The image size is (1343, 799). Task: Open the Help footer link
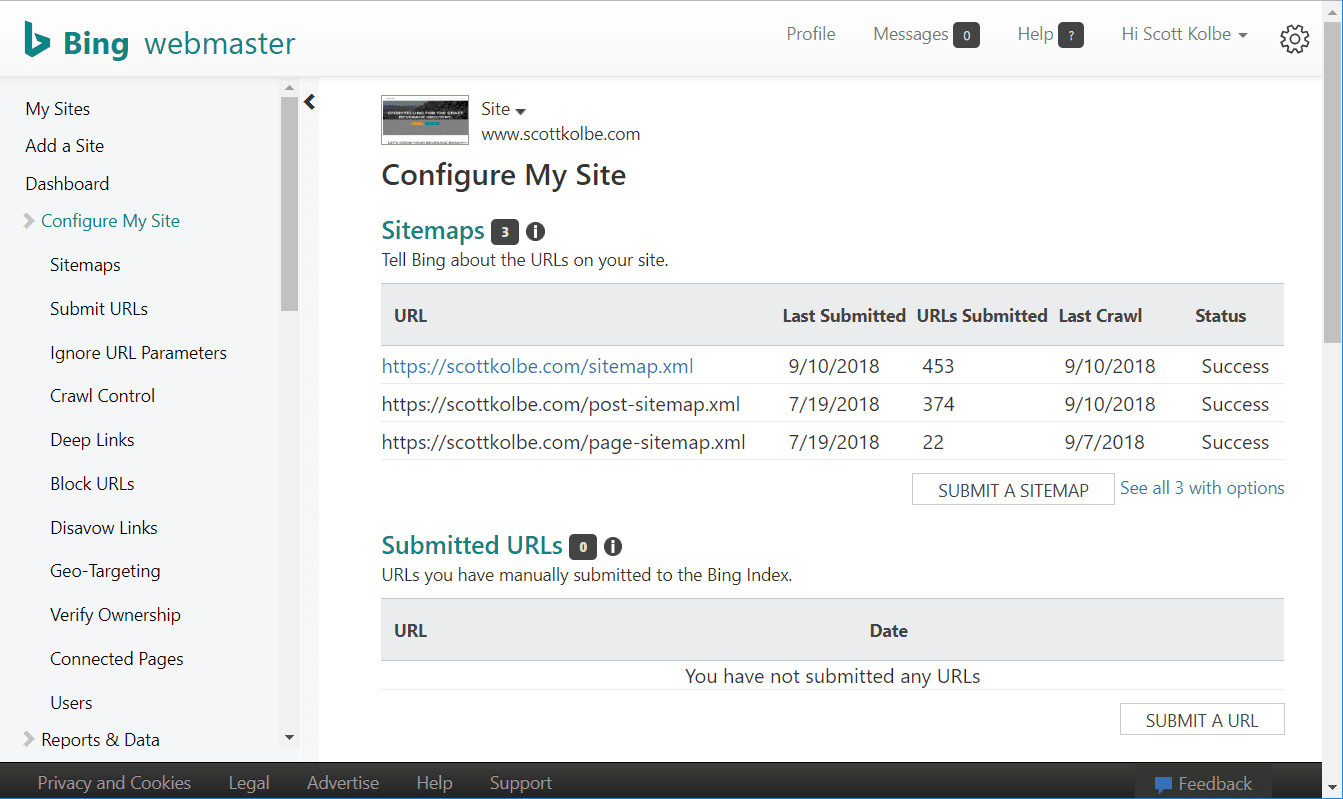click(x=434, y=783)
